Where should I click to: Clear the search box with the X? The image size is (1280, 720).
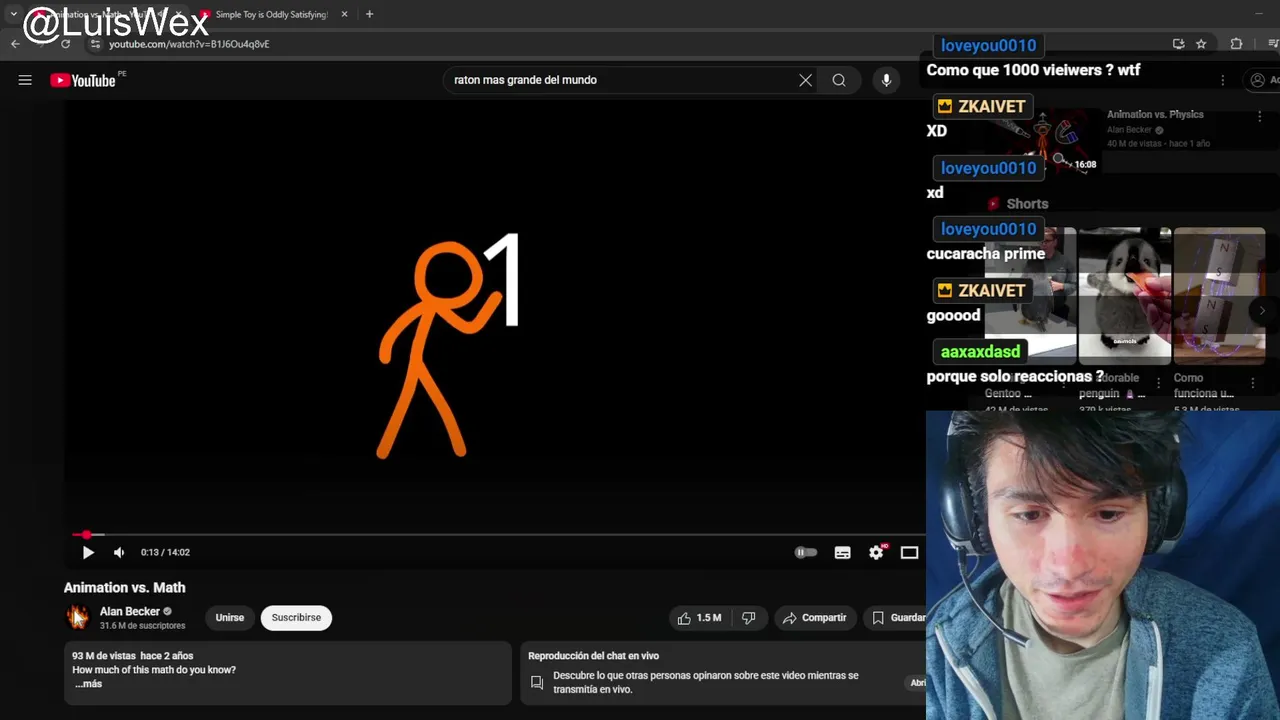pyautogui.click(x=805, y=80)
